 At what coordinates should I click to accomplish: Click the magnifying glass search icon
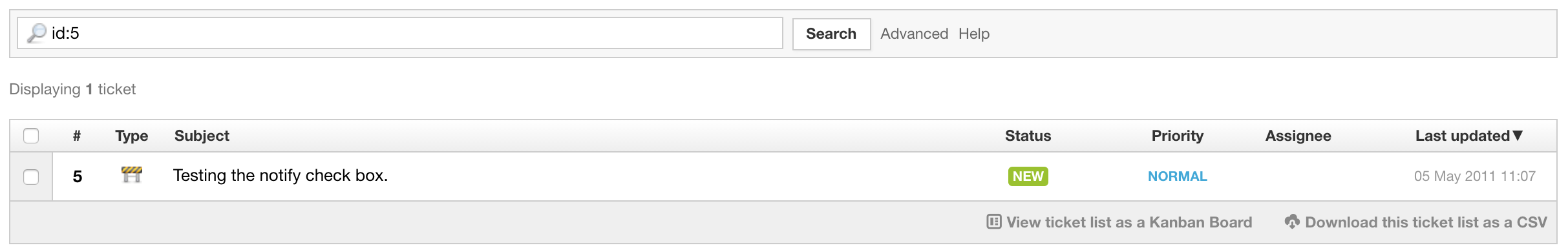(x=36, y=33)
